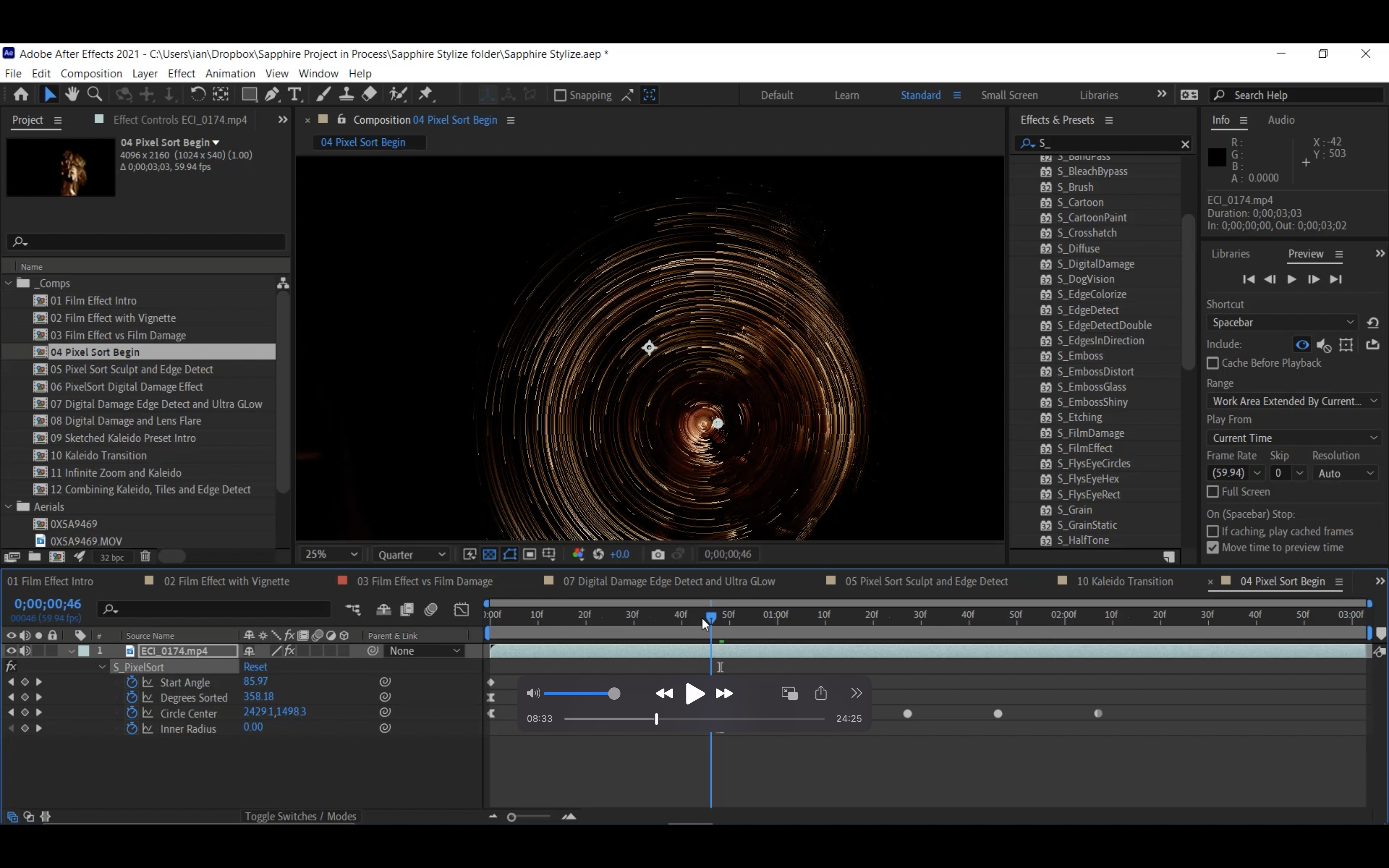
Task: Select the Eraser tool
Action: click(x=369, y=95)
